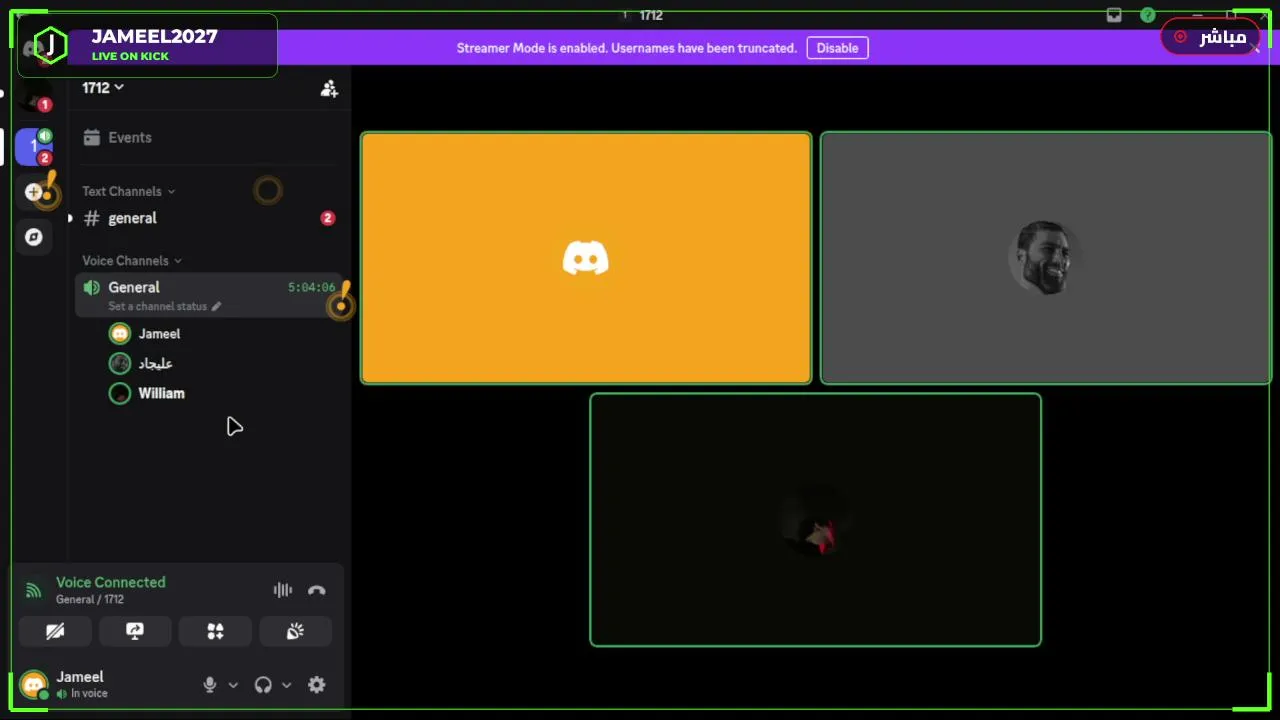
Task: Click the invite members icon beside 1712
Action: [x=329, y=89]
